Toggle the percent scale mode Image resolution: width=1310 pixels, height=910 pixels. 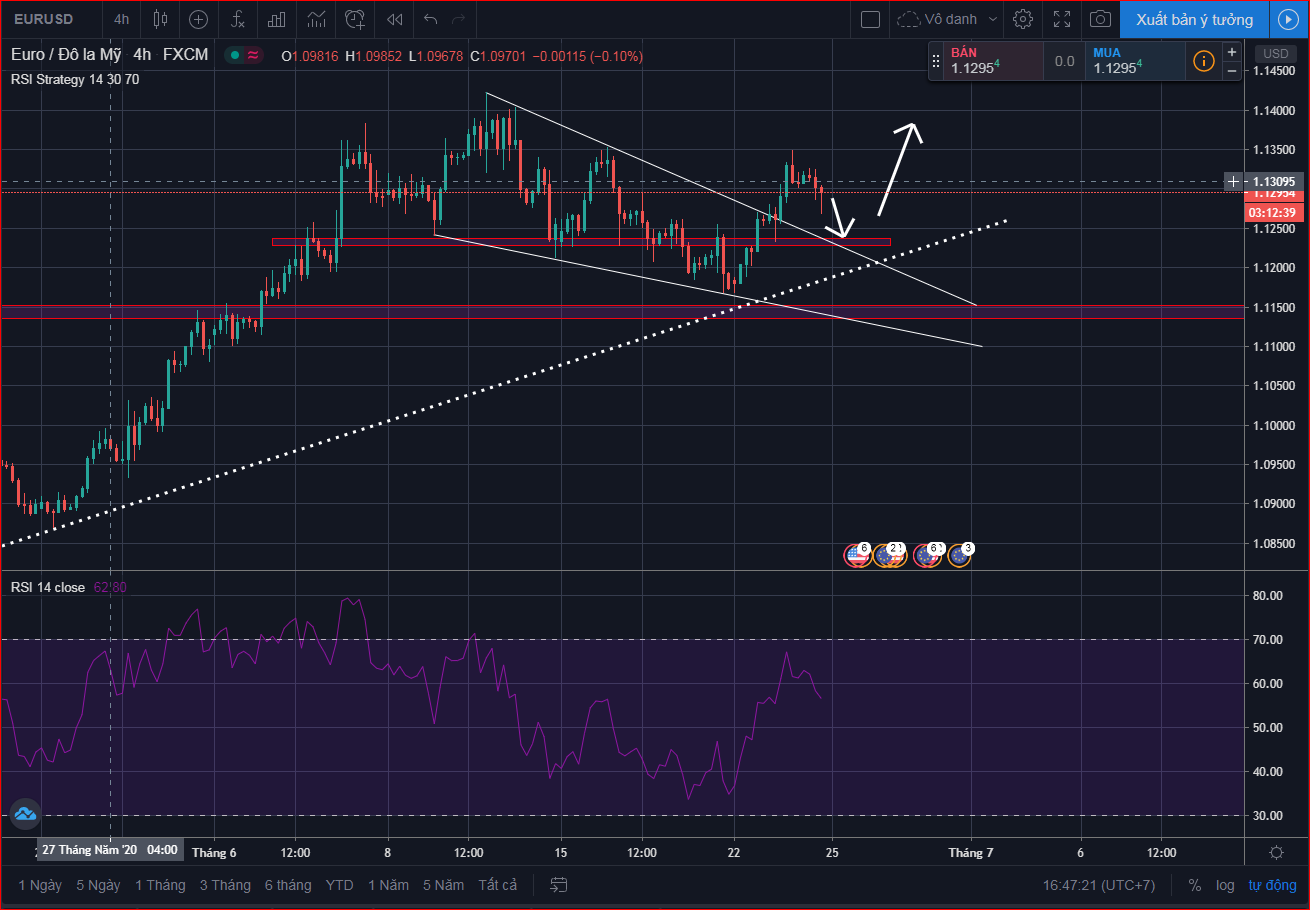(1195, 885)
